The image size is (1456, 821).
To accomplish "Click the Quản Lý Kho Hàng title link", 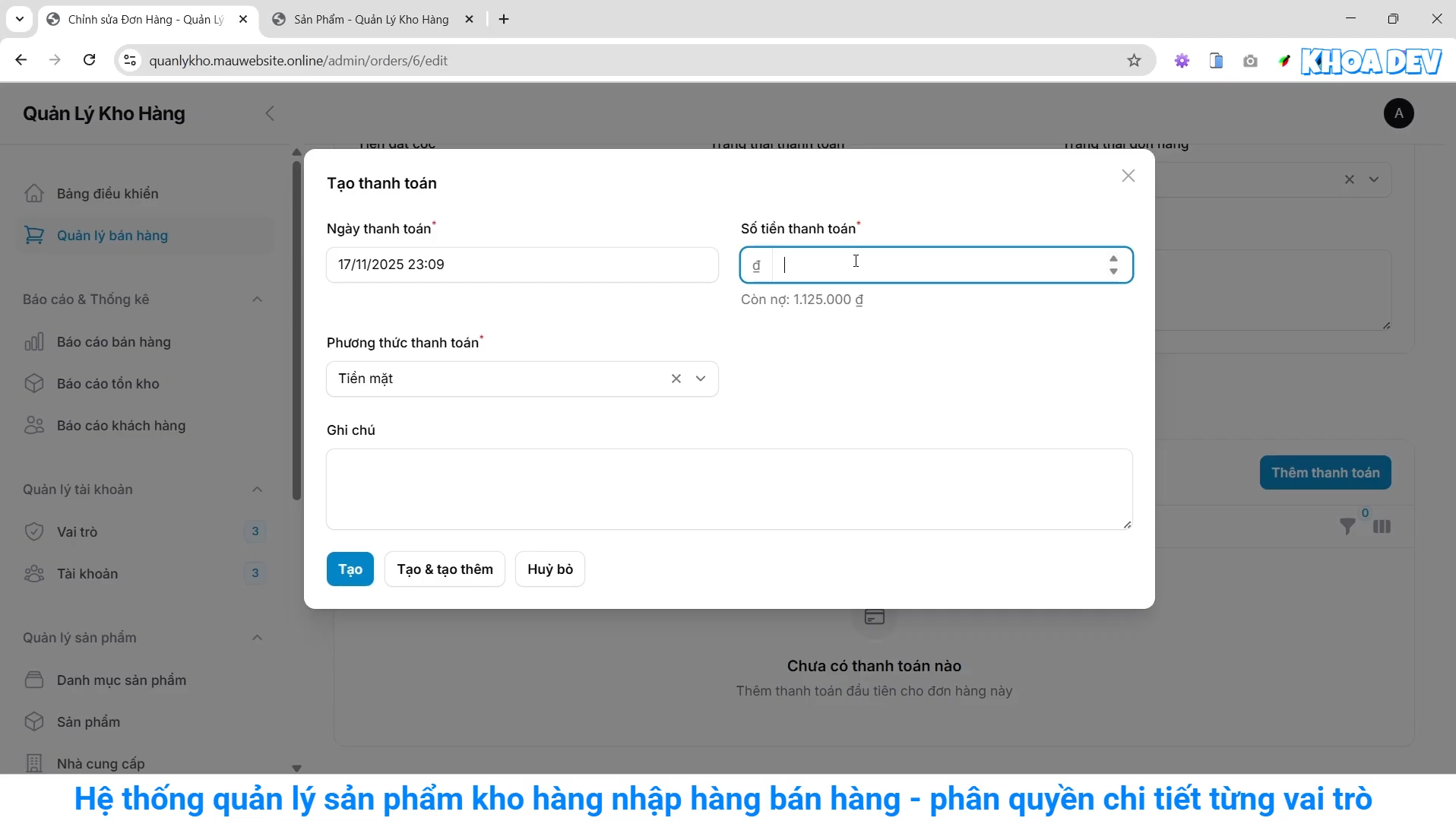I will pos(104,113).
